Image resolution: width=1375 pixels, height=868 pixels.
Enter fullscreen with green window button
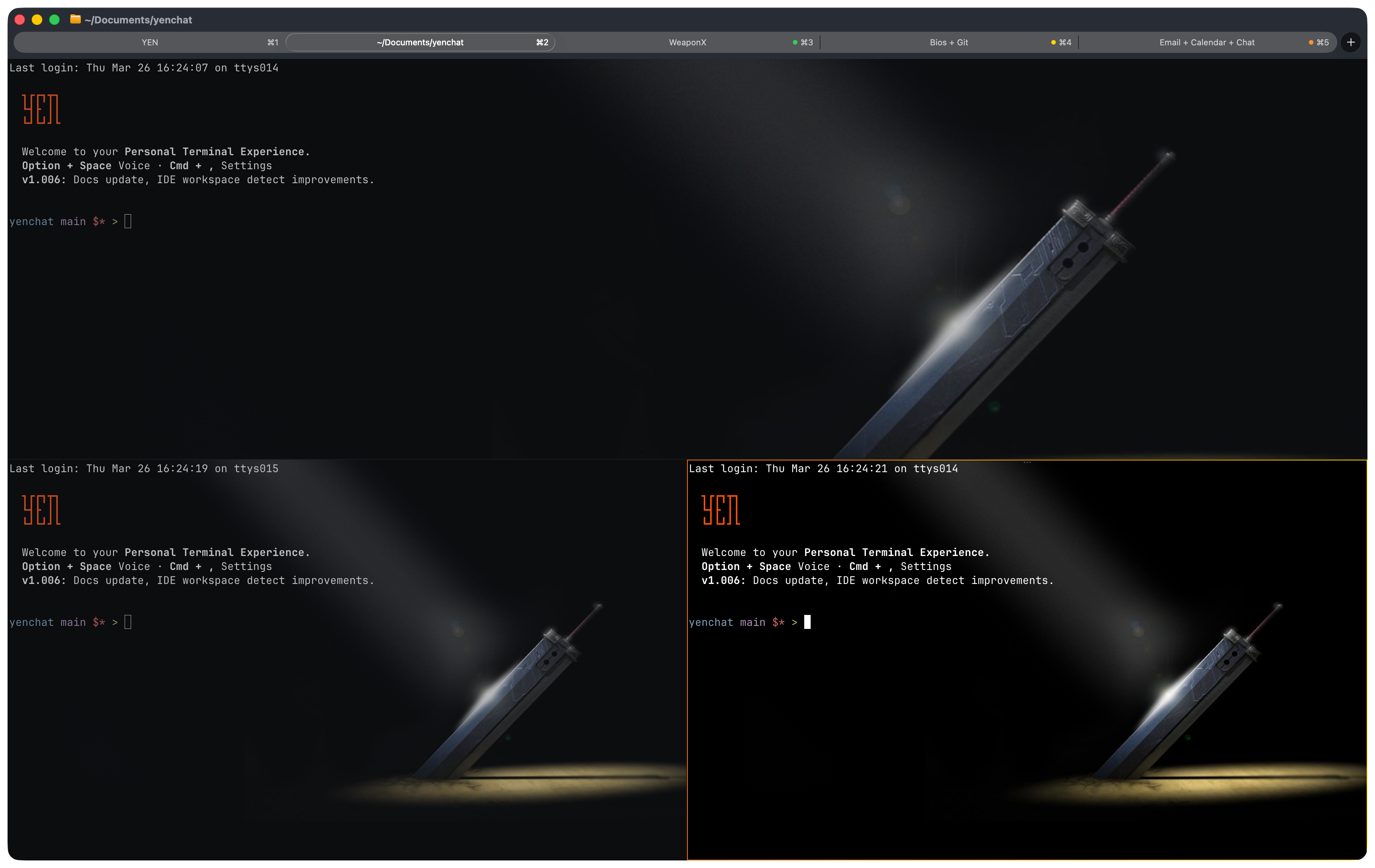(x=55, y=19)
